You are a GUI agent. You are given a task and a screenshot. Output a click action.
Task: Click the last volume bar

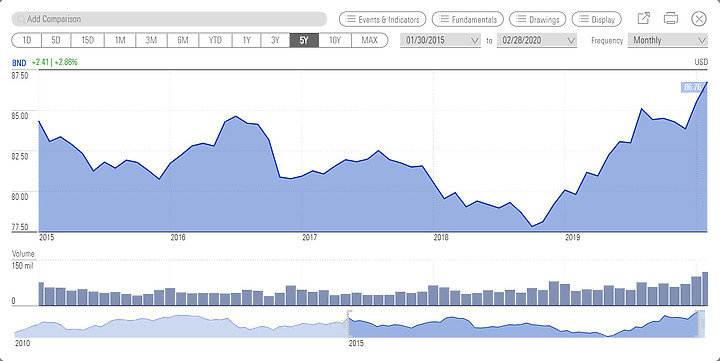click(x=705, y=288)
